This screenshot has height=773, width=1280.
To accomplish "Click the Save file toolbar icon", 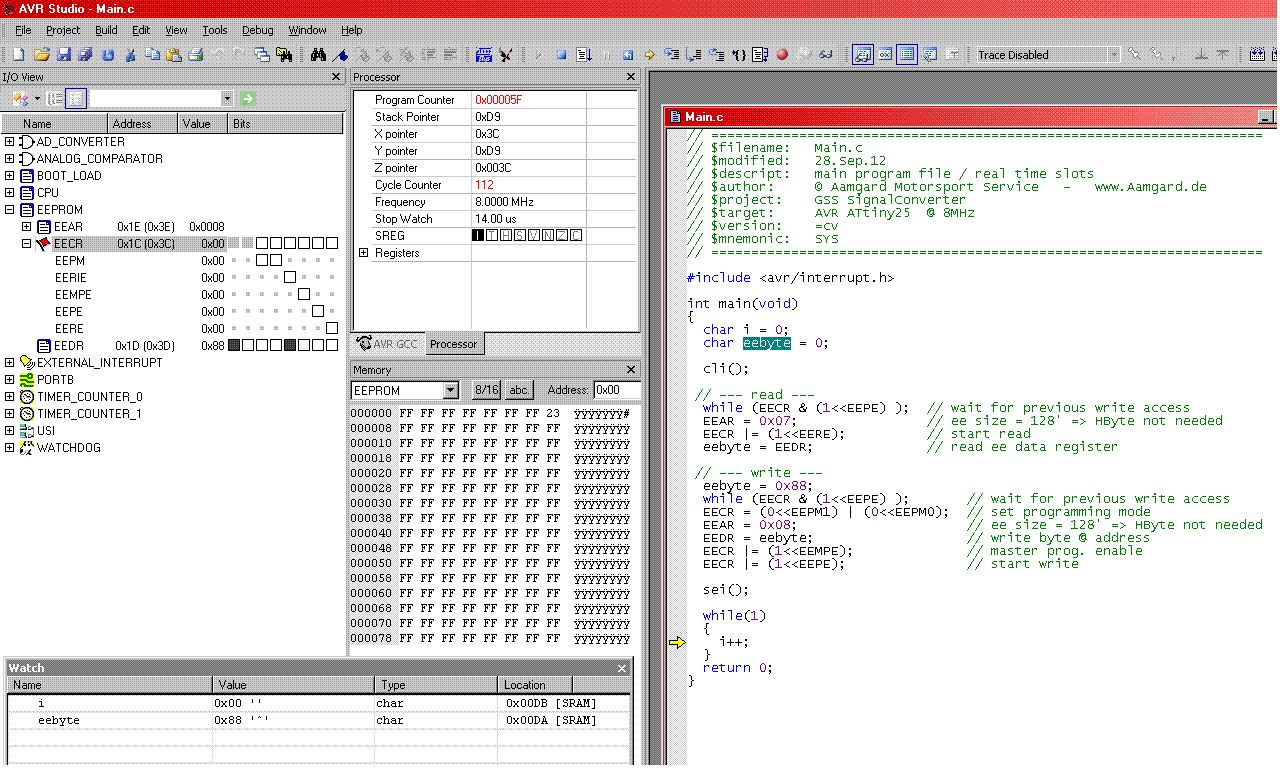I will 64,55.
